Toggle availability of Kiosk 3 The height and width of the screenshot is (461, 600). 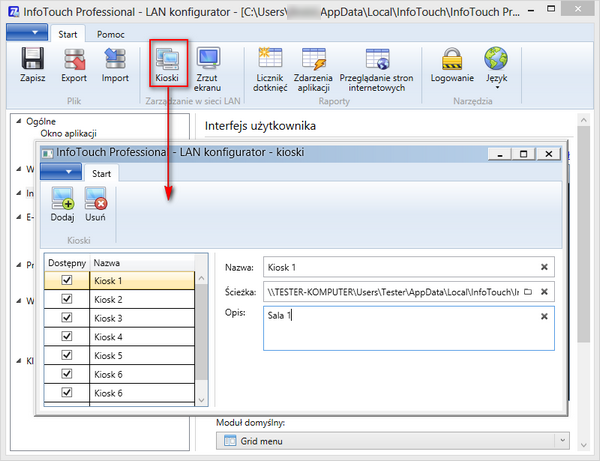(67, 318)
